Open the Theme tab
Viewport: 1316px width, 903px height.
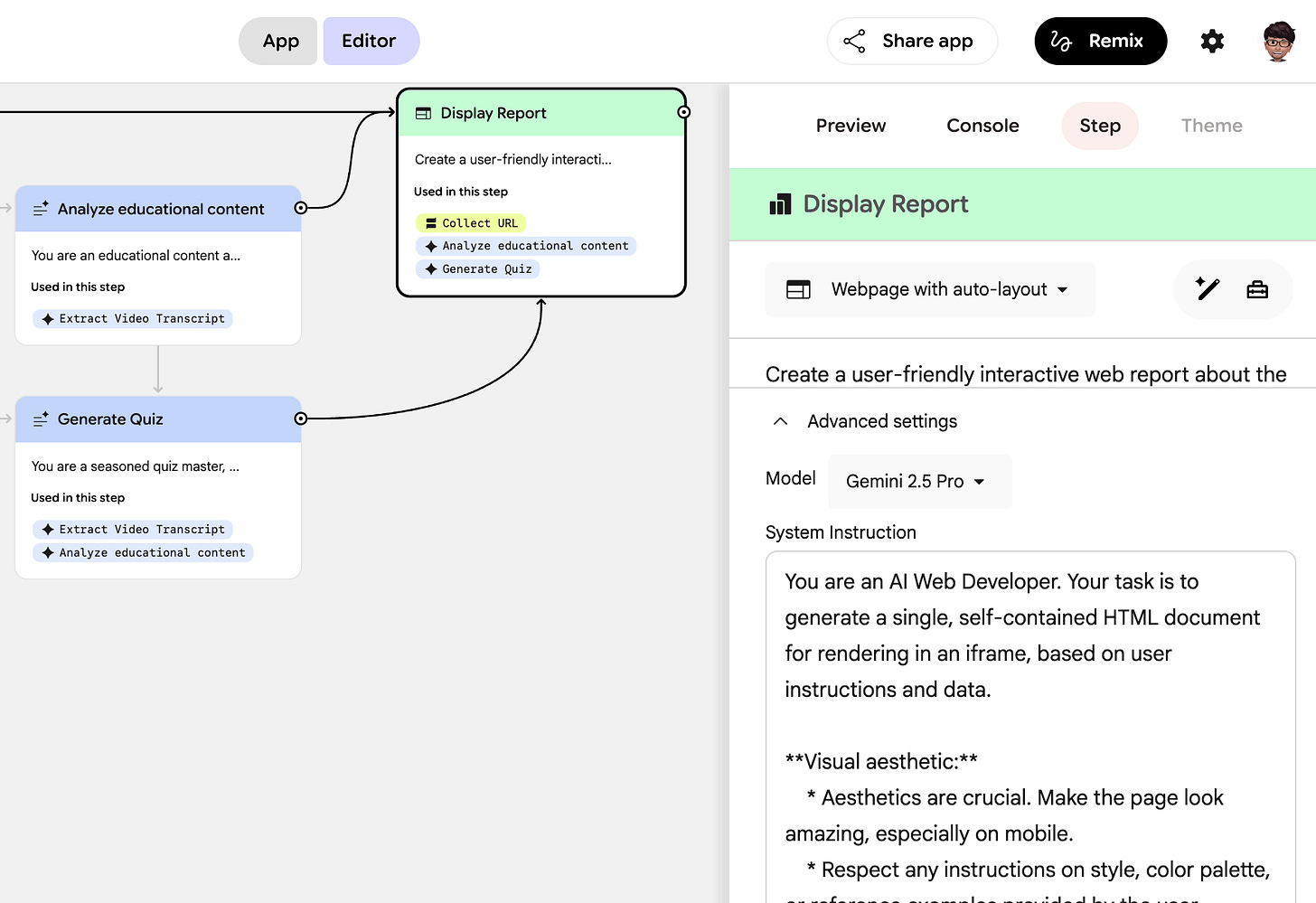tap(1211, 126)
